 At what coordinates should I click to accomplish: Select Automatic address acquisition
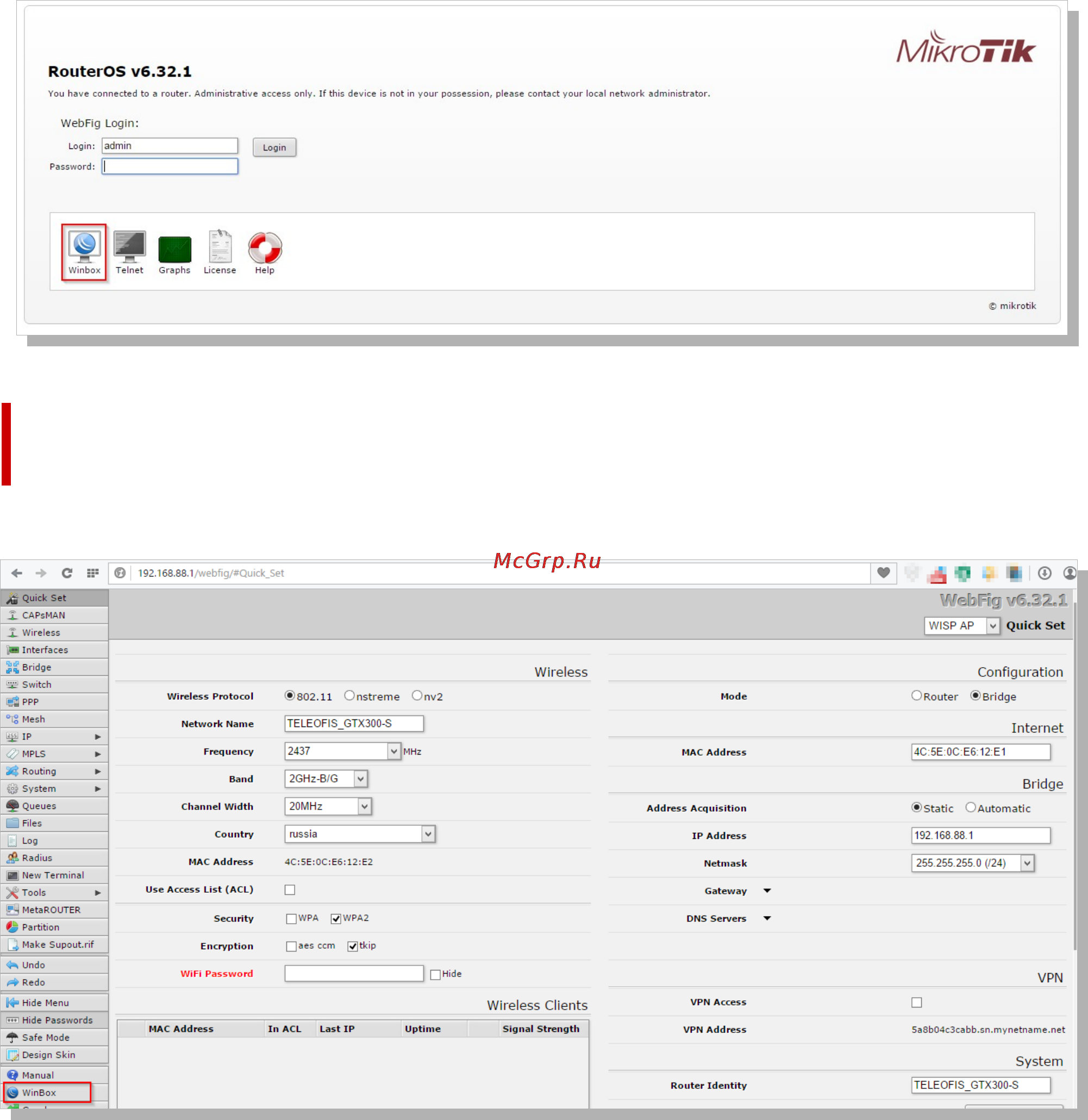(970, 808)
